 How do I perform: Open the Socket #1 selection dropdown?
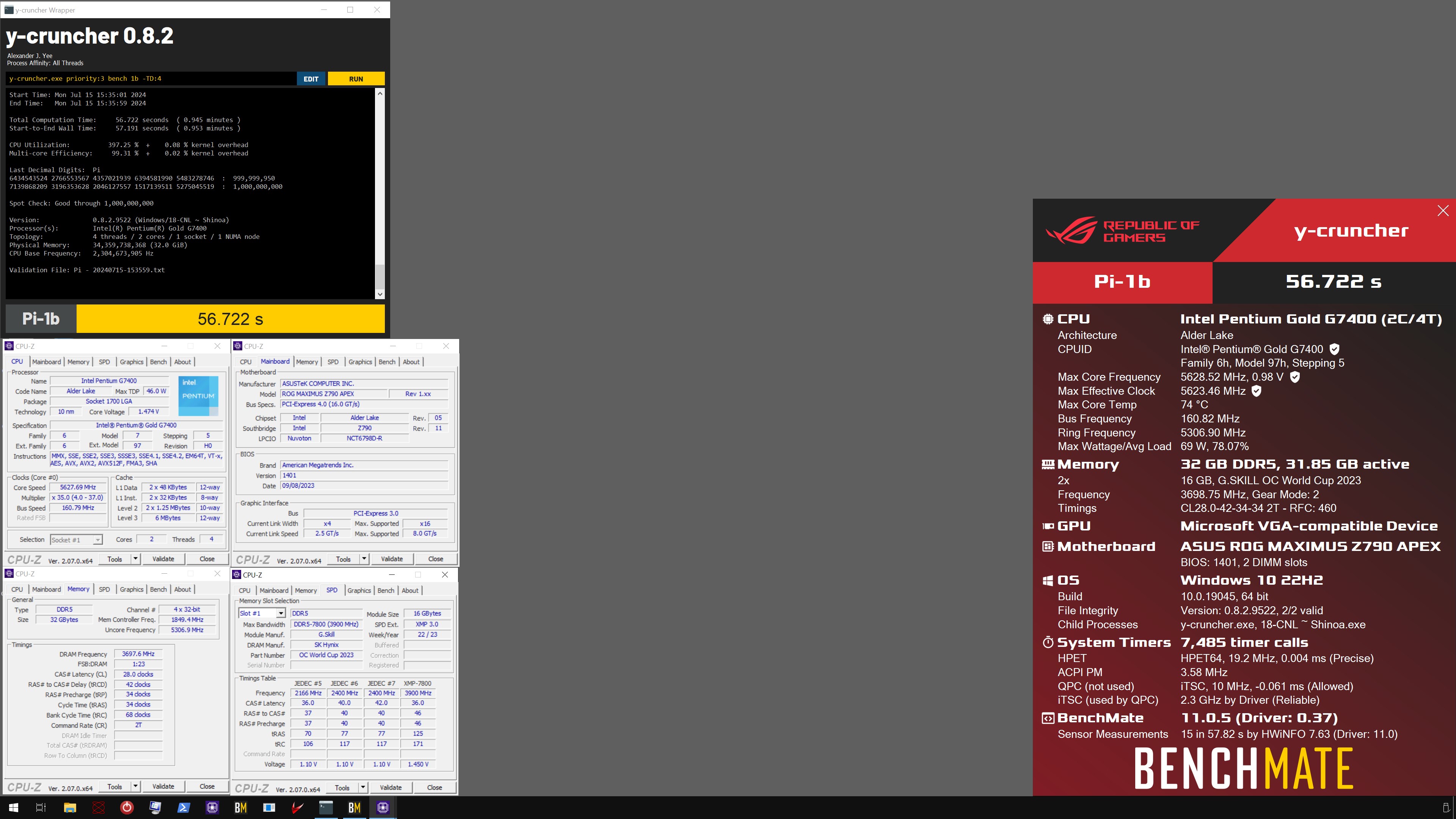pos(76,540)
